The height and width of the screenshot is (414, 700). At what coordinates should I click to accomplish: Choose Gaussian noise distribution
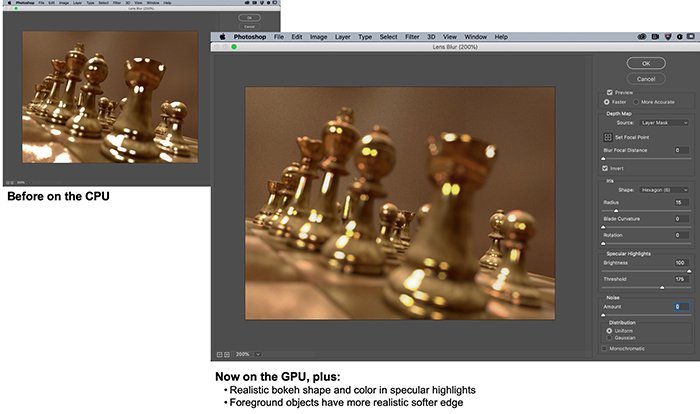[609, 338]
